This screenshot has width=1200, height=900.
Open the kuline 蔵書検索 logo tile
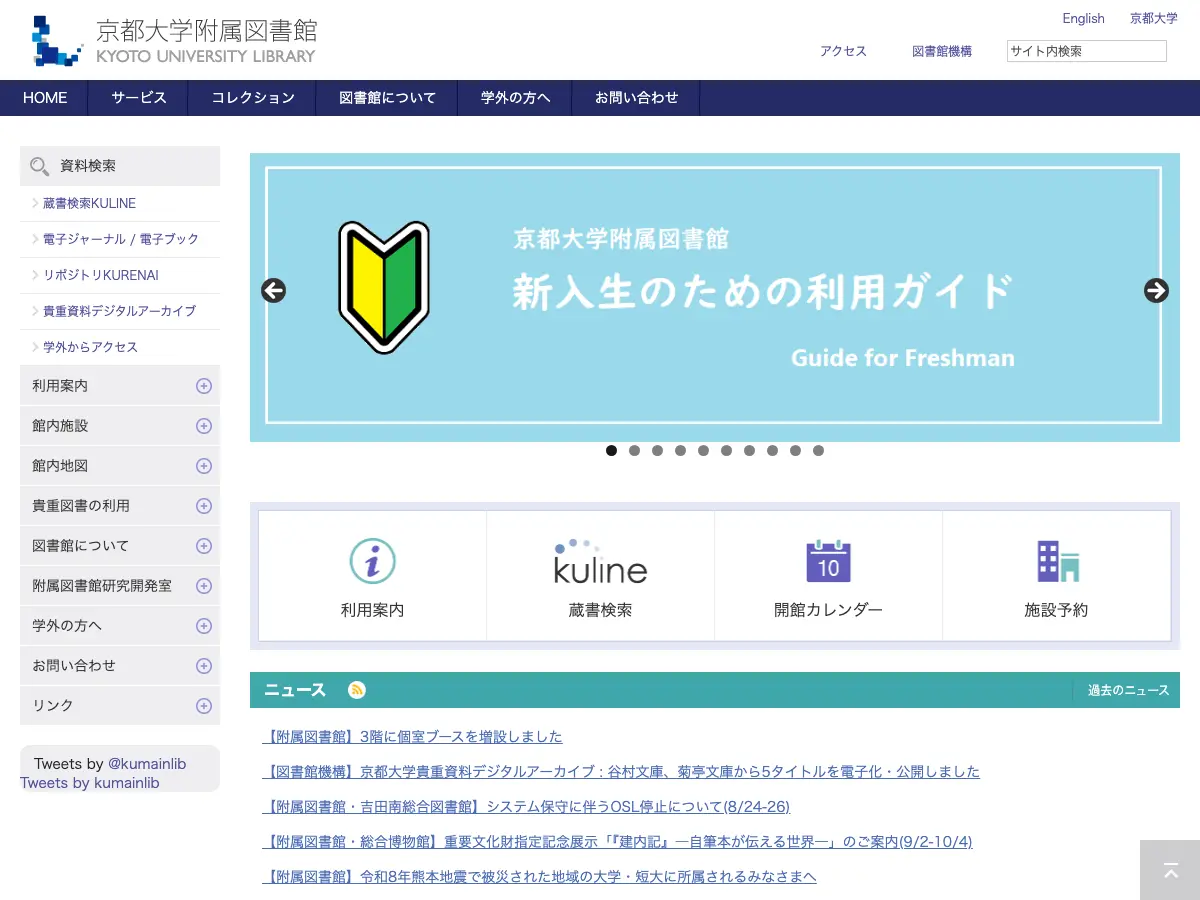pyautogui.click(x=600, y=576)
